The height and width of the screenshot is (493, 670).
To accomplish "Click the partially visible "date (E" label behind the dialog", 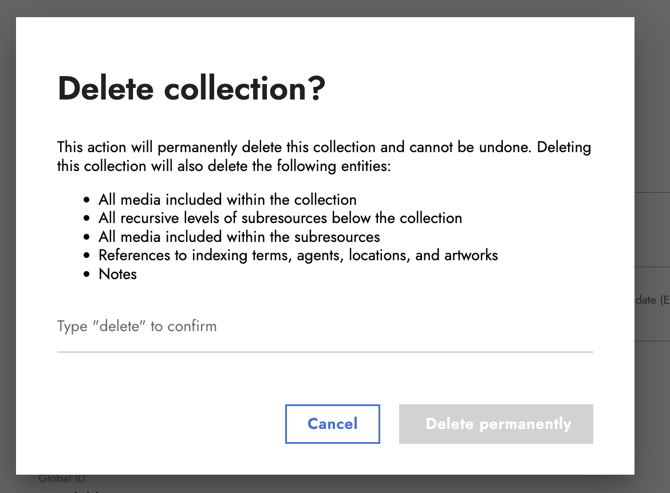I will (x=652, y=300).
